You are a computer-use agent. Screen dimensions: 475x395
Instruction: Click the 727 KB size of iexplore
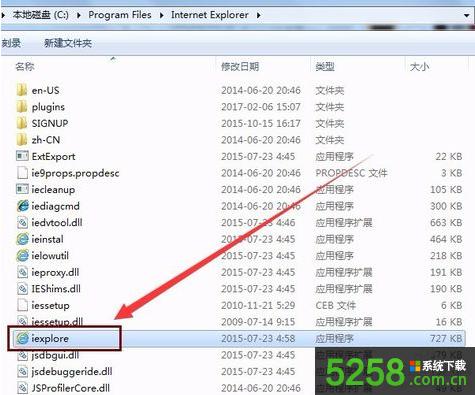pos(446,338)
